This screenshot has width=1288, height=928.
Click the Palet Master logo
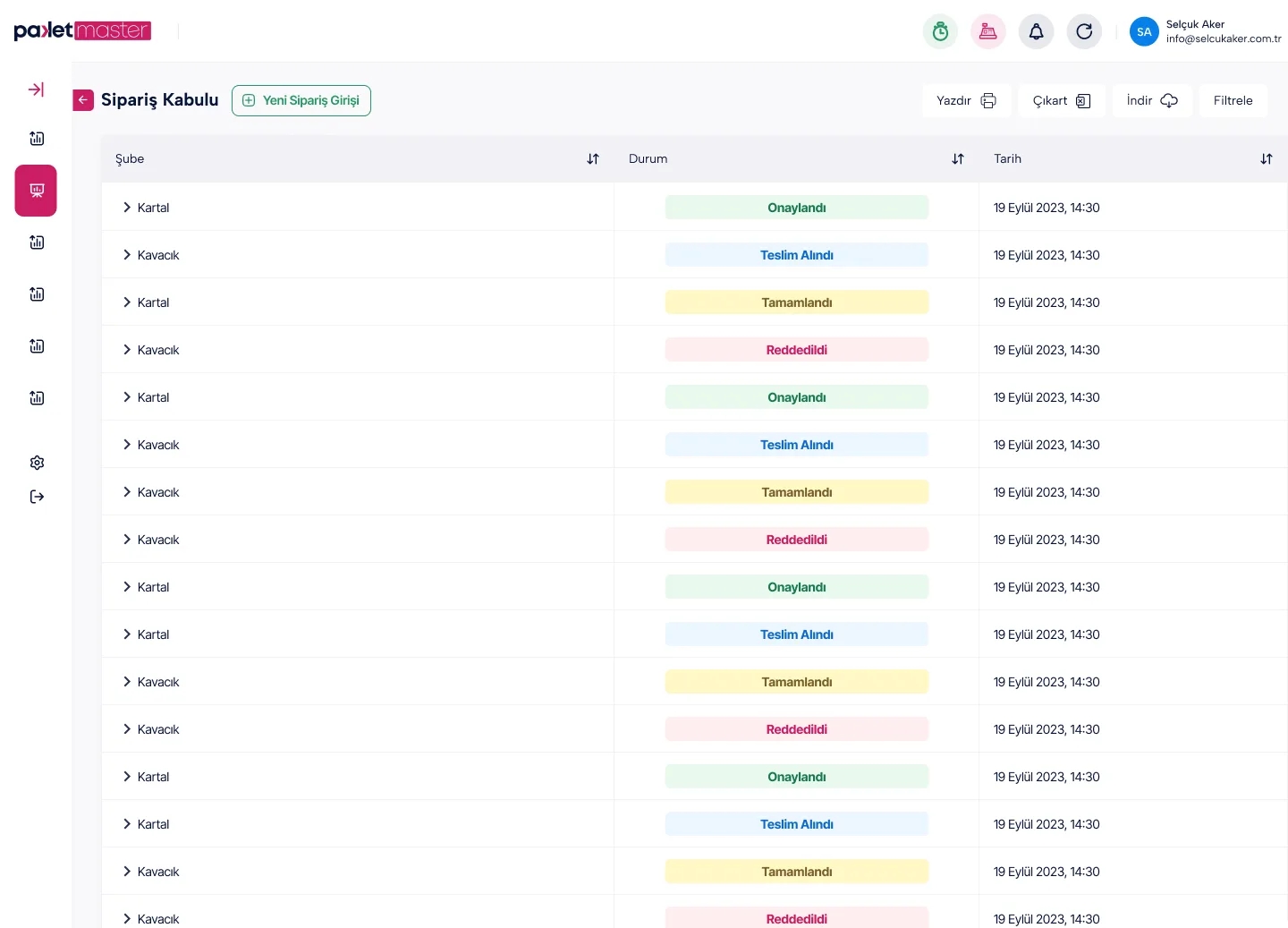[x=82, y=30]
